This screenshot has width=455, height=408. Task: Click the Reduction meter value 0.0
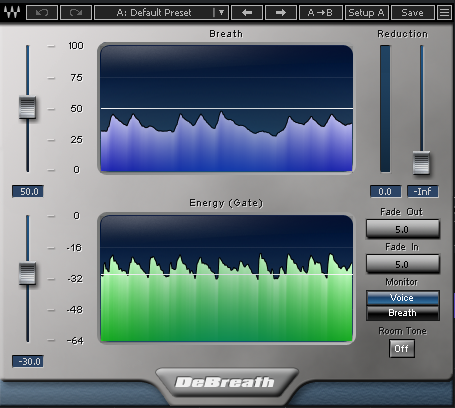tap(385, 191)
